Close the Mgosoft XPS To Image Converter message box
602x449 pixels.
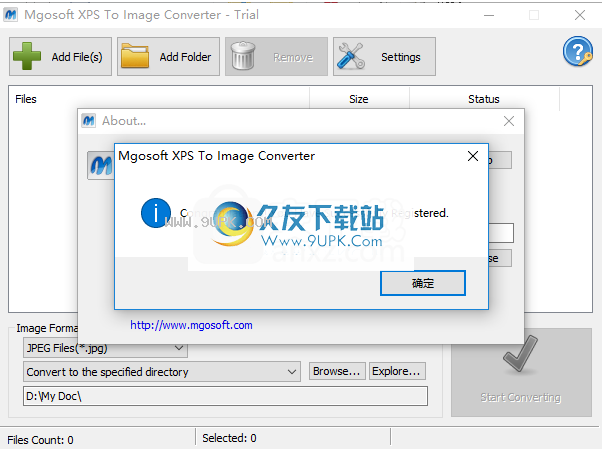pos(473,156)
